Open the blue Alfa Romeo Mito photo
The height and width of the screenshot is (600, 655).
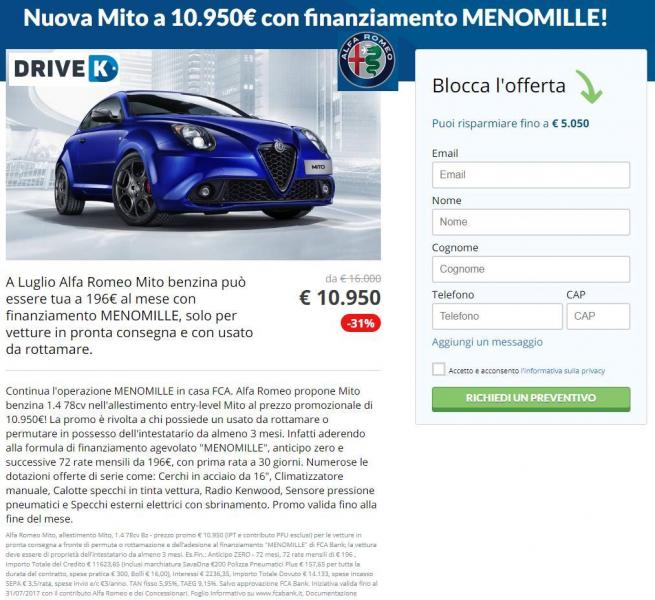(x=193, y=155)
